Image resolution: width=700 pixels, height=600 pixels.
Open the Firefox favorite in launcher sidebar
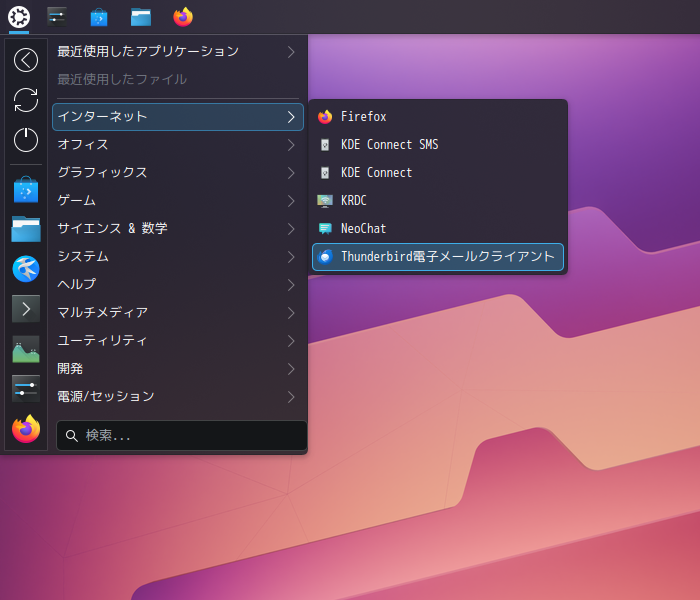pos(26,429)
